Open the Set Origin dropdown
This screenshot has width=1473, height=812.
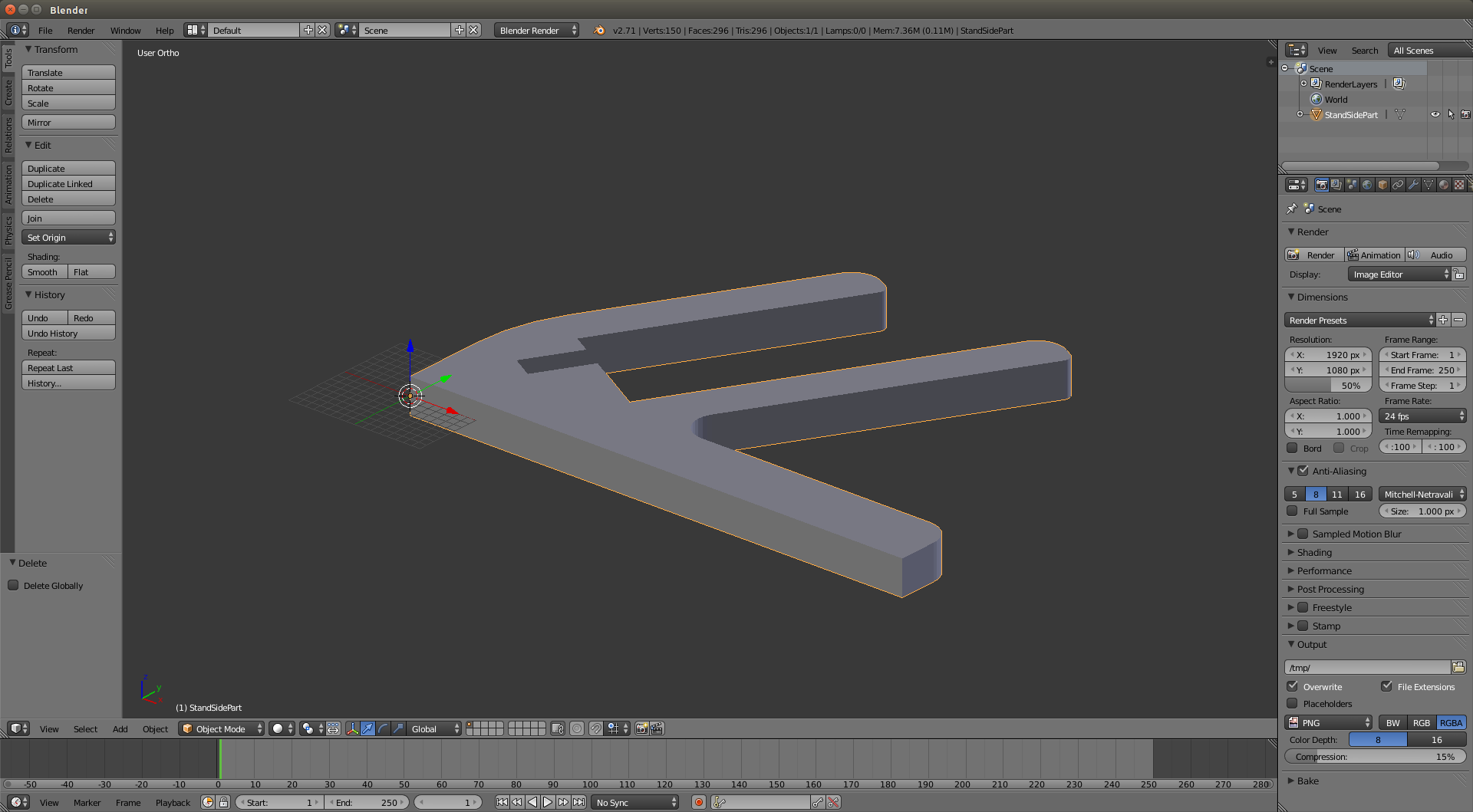click(x=68, y=238)
